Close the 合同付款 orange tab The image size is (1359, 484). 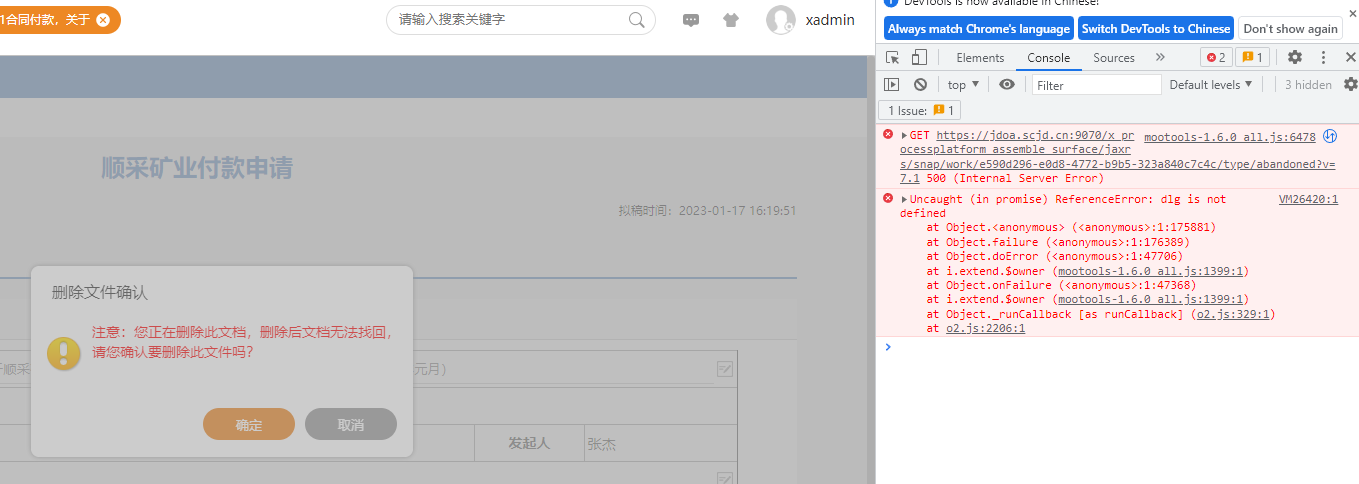pos(103,20)
